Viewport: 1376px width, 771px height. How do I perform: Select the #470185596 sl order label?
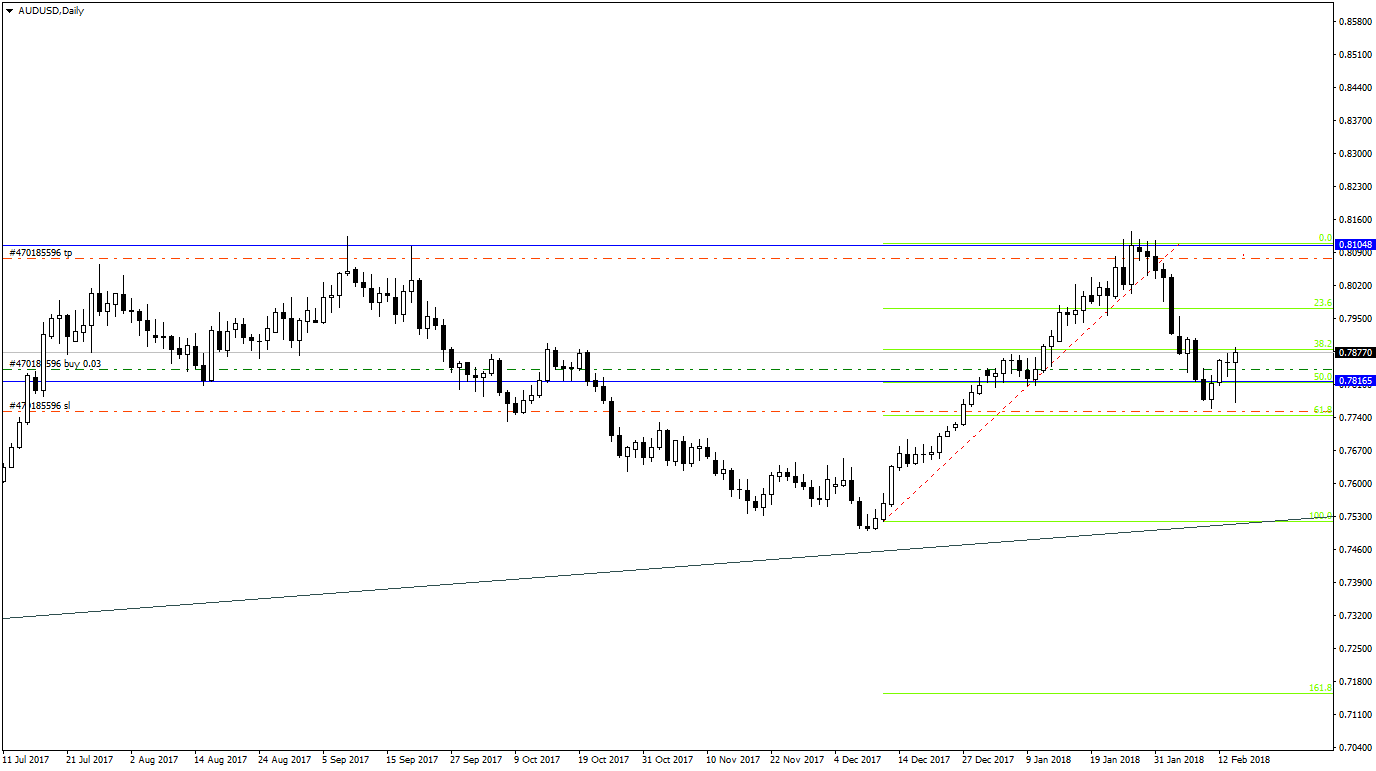(x=40, y=406)
